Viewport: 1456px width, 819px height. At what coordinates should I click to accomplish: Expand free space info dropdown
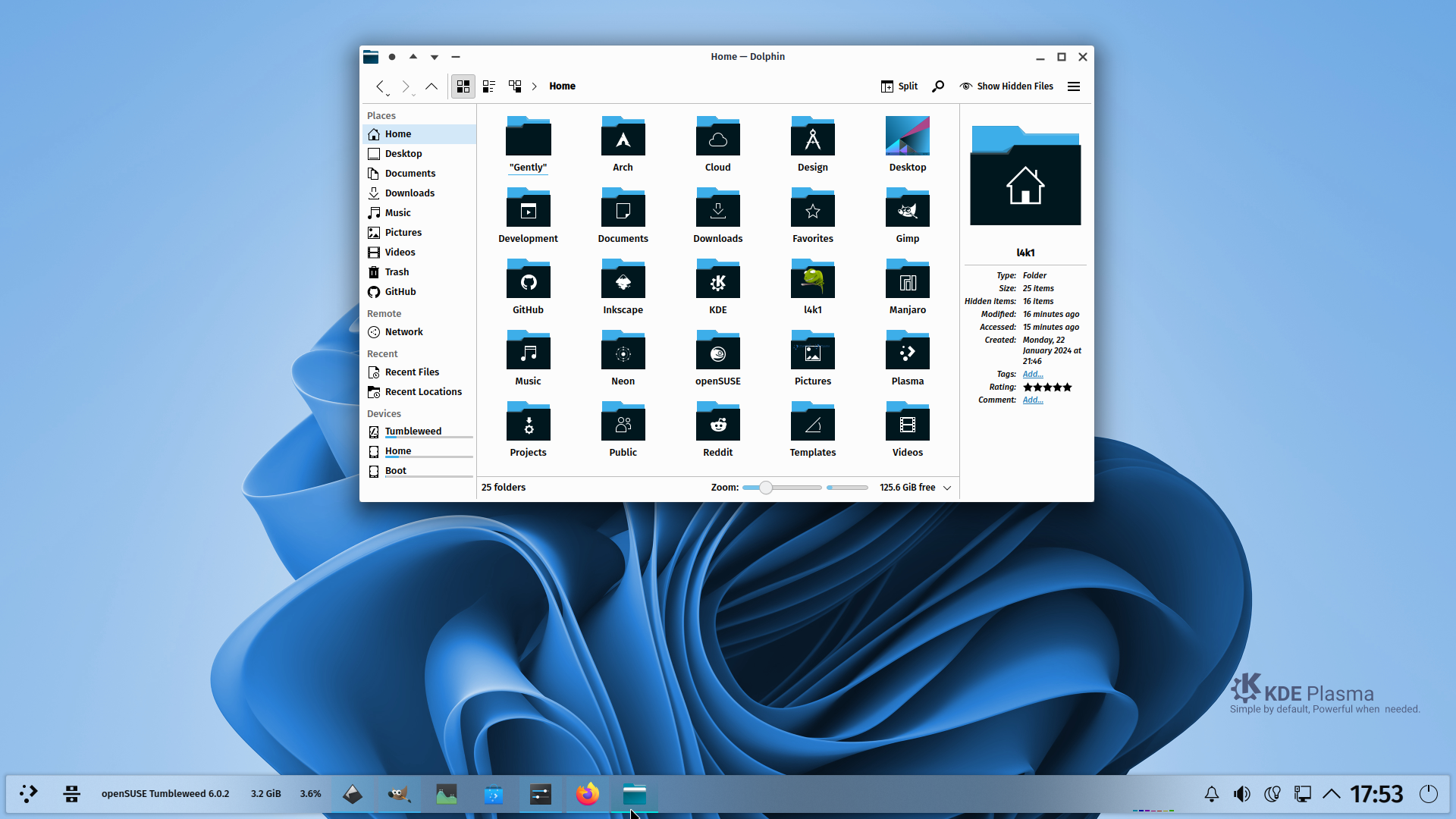click(947, 488)
